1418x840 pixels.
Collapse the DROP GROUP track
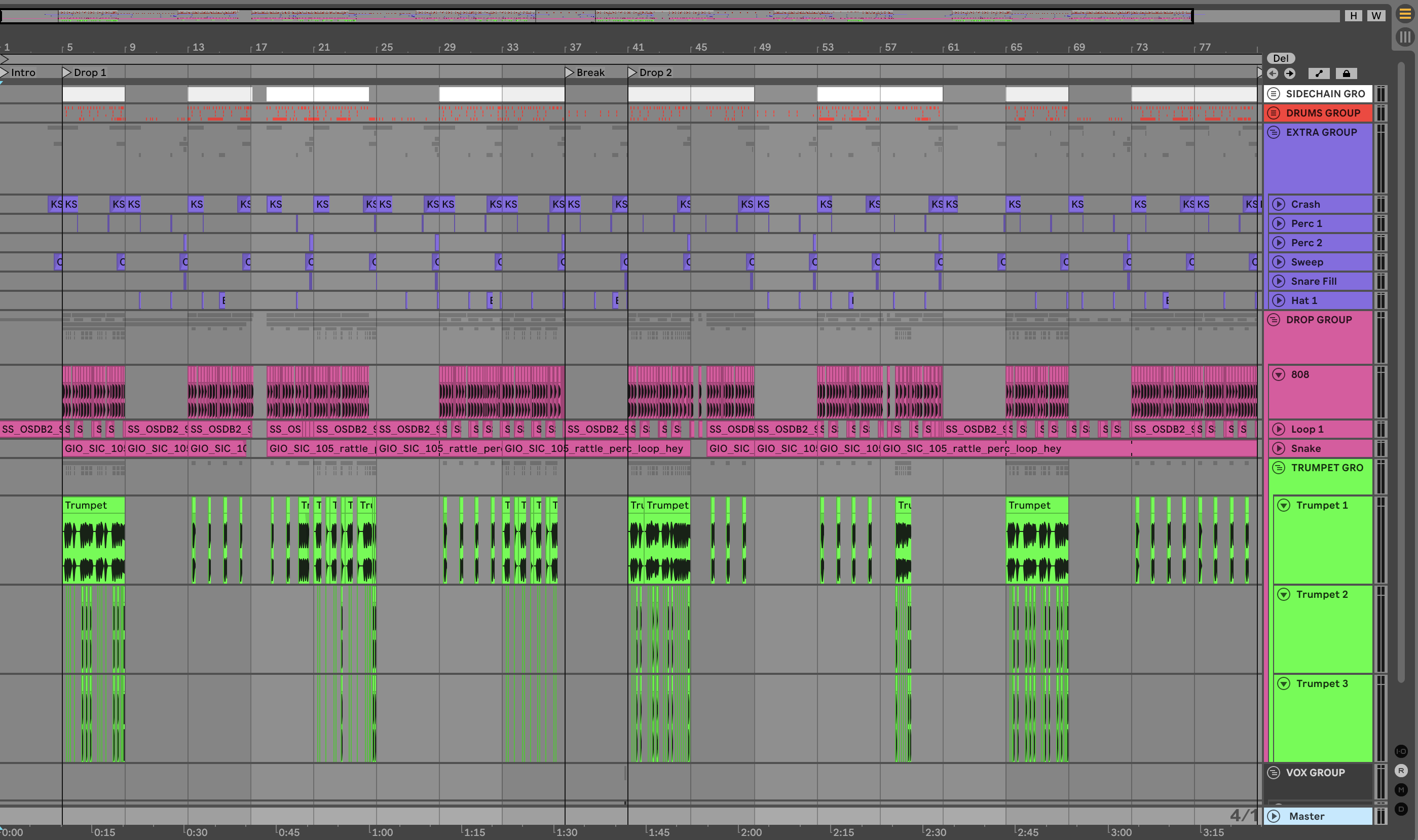point(1274,320)
